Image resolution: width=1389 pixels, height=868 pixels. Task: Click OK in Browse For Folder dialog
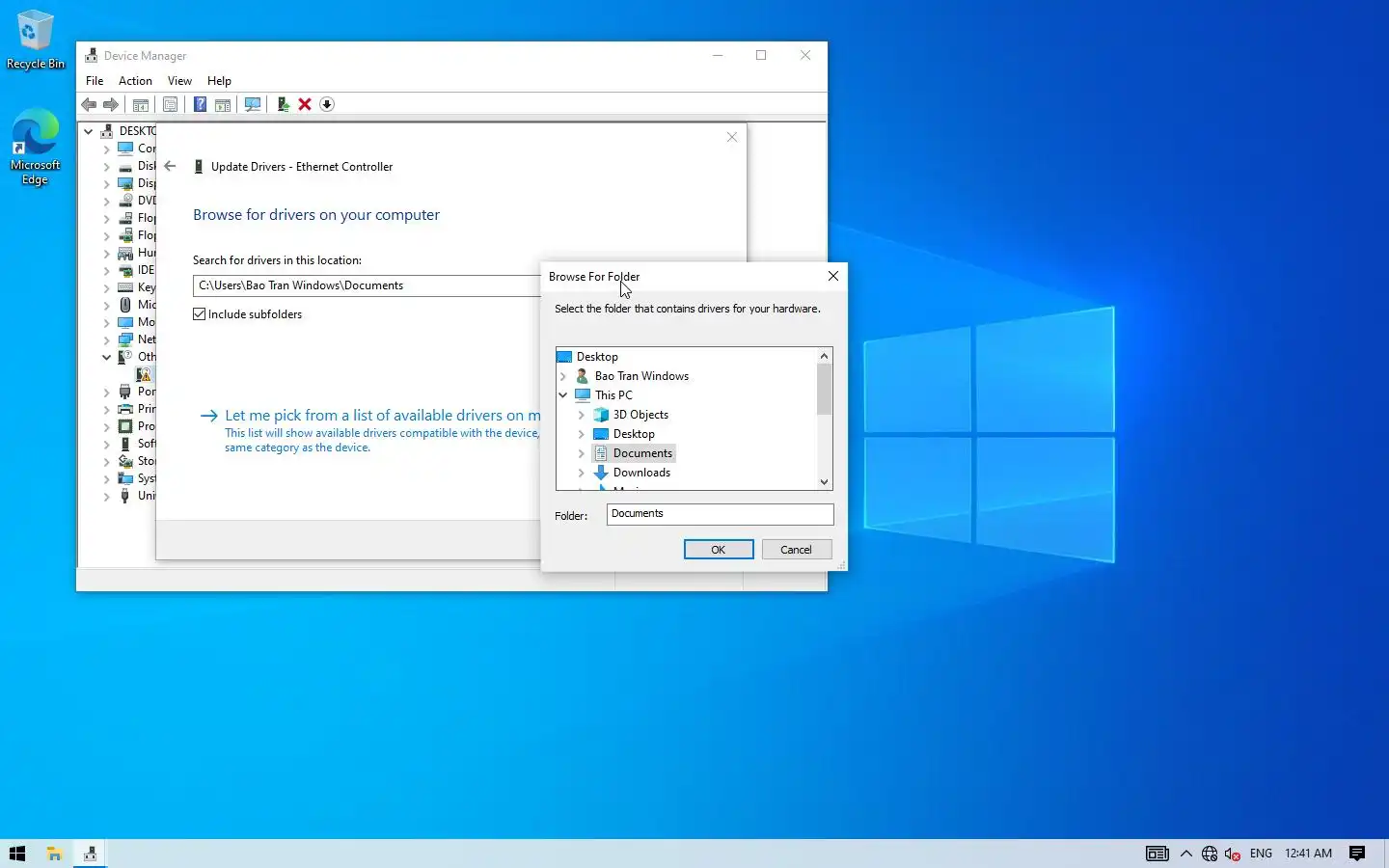(719, 550)
